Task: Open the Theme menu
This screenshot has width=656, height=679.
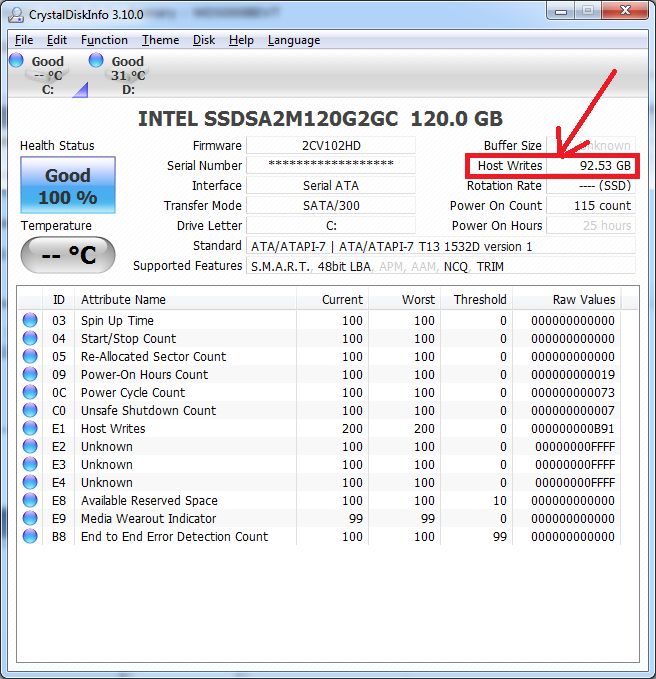Action: 160,40
